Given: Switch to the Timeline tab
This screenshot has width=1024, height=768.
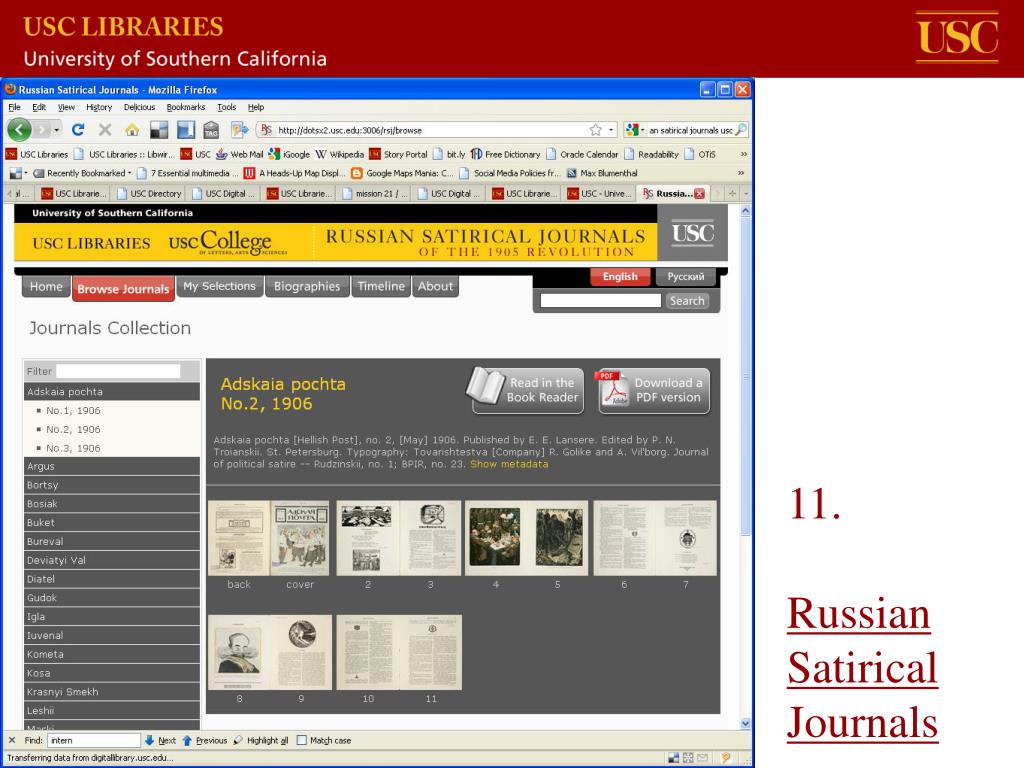Looking at the screenshot, I should [x=381, y=286].
